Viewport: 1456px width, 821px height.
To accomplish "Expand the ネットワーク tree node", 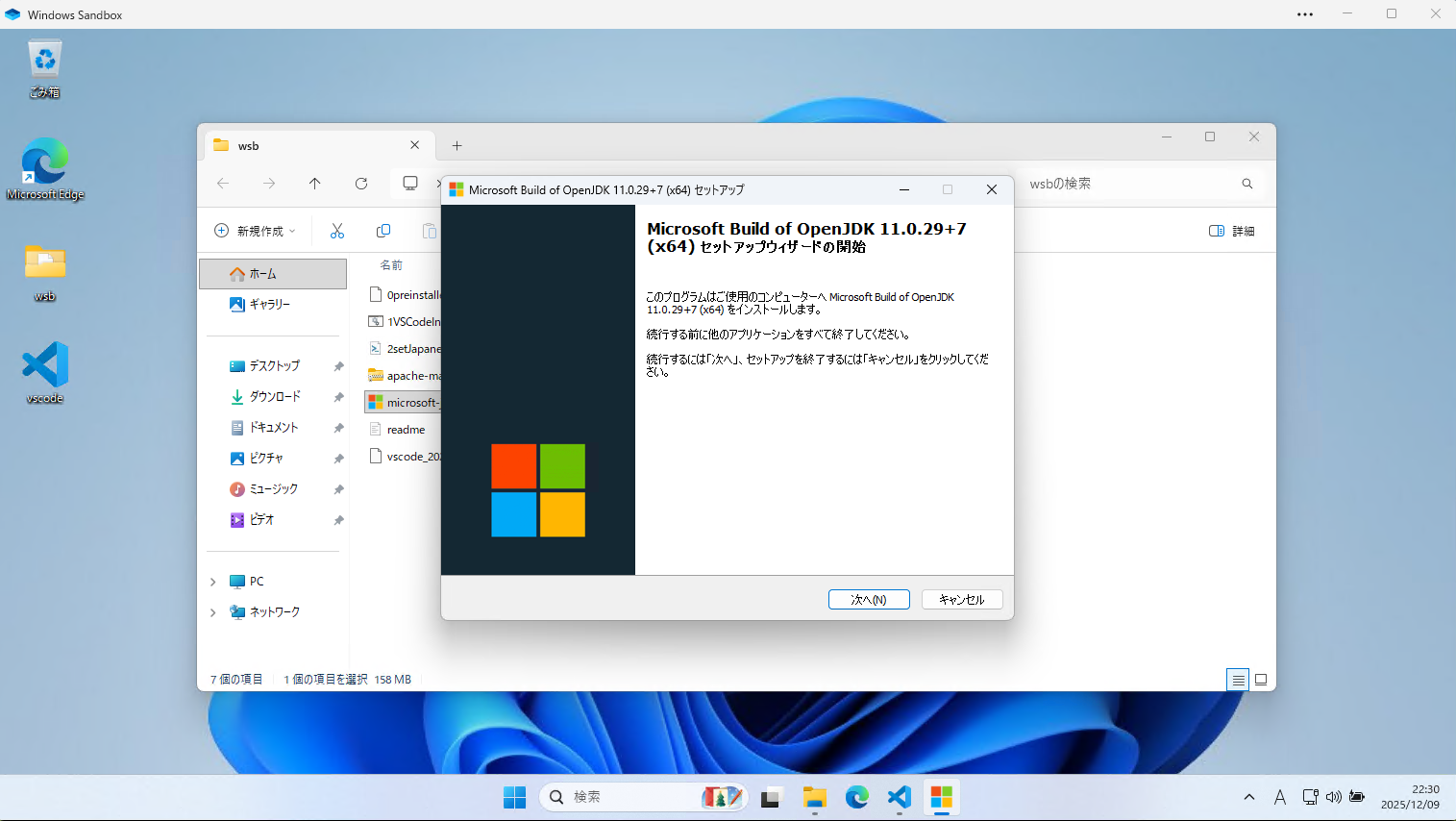I will click(213, 612).
